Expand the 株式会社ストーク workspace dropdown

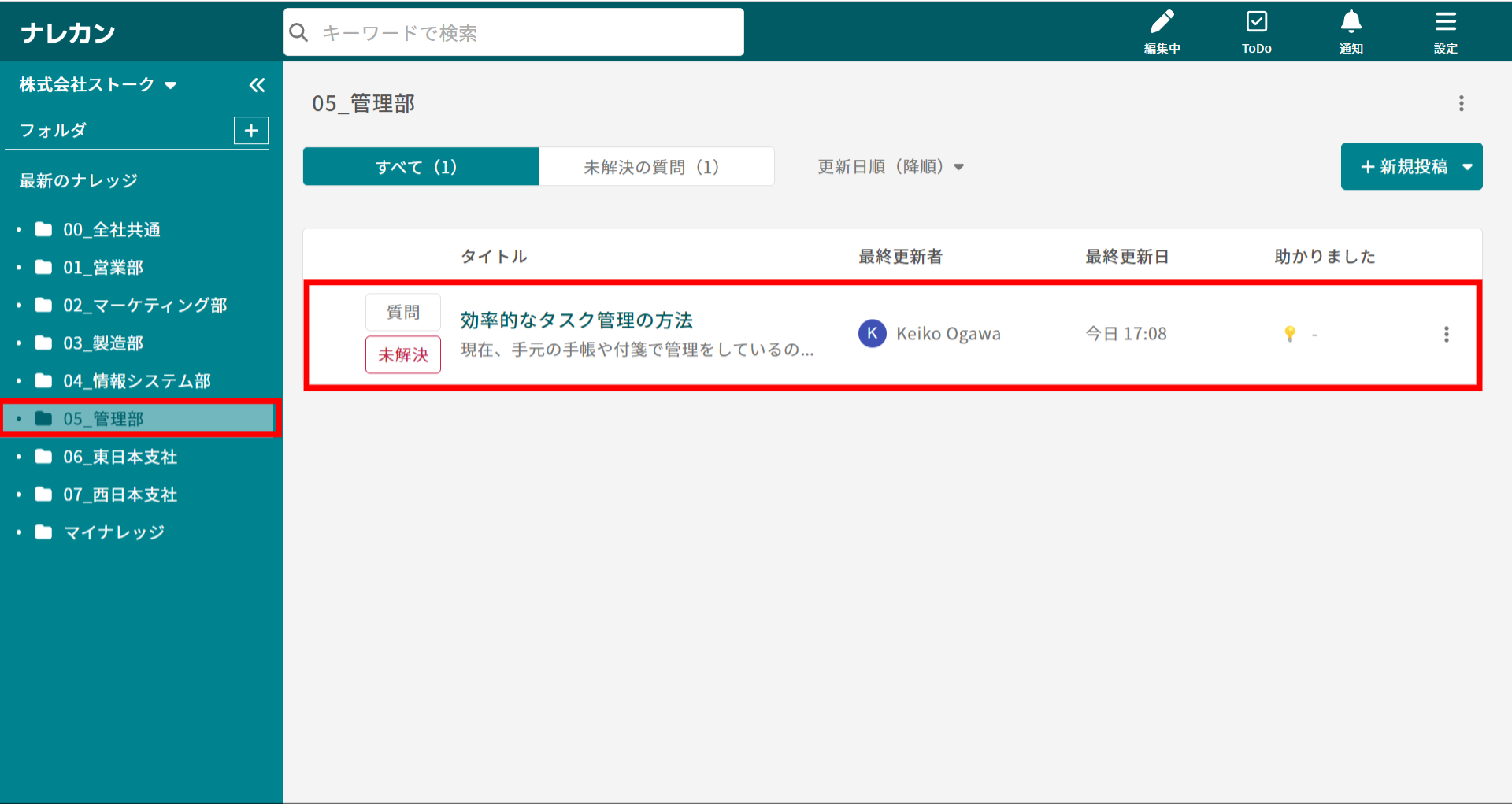point(171,86)
